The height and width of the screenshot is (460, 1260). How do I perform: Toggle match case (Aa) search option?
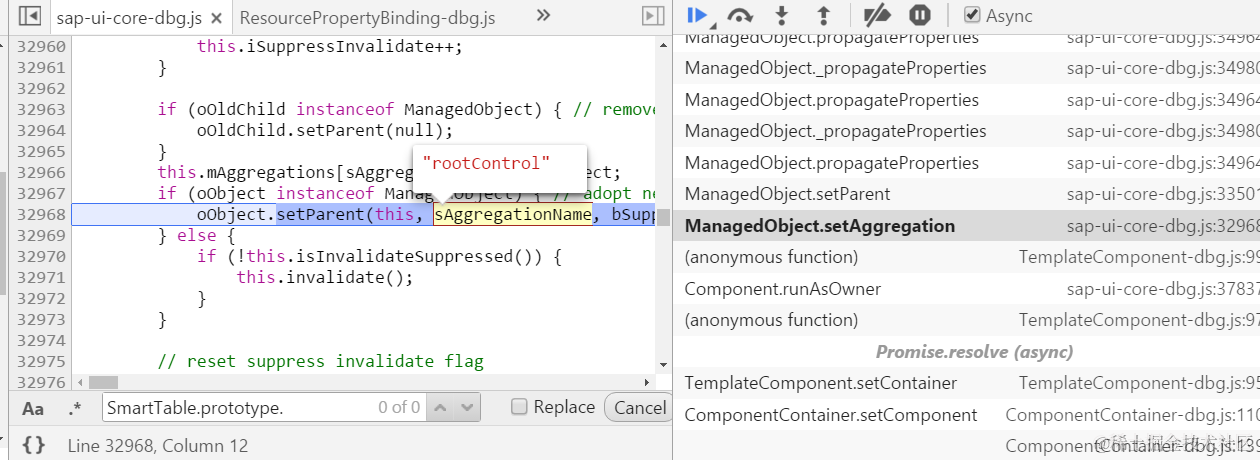tap(33, 408)
